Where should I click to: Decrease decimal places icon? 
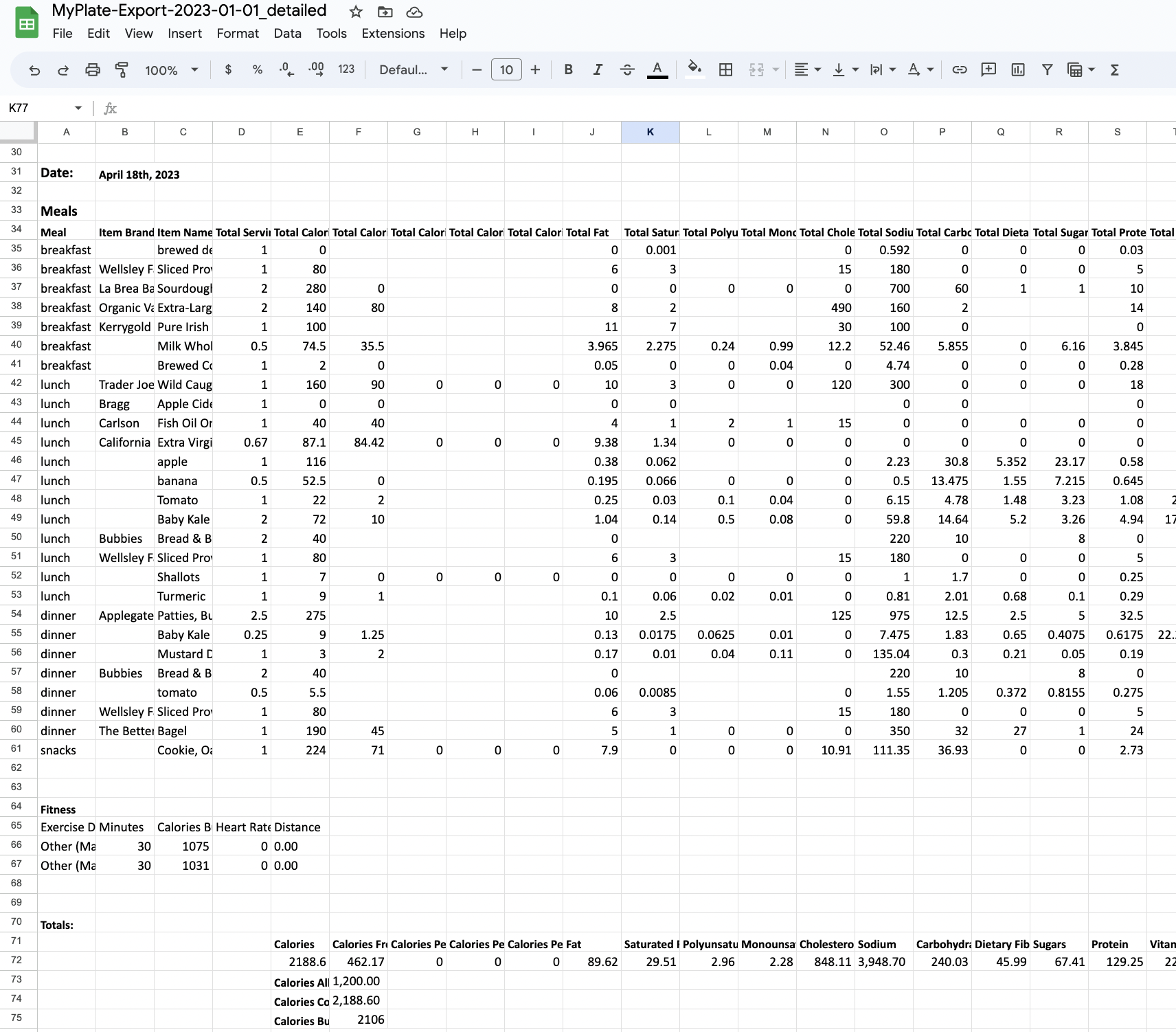pyautogui.click(x=286, y=69)
